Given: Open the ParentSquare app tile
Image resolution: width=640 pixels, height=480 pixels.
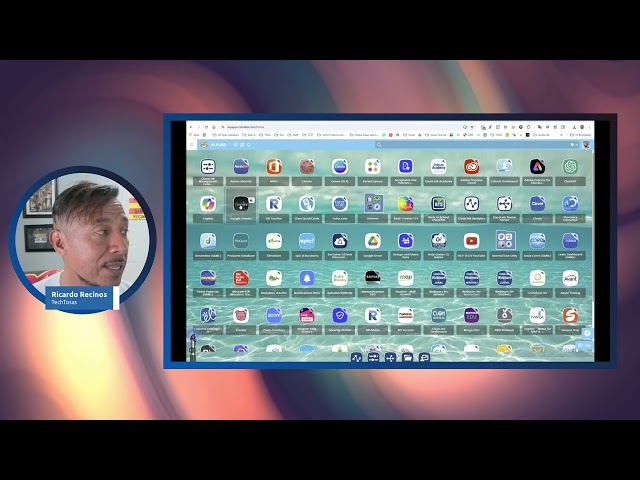Looking at the screenshot, I should coord(373,167).
